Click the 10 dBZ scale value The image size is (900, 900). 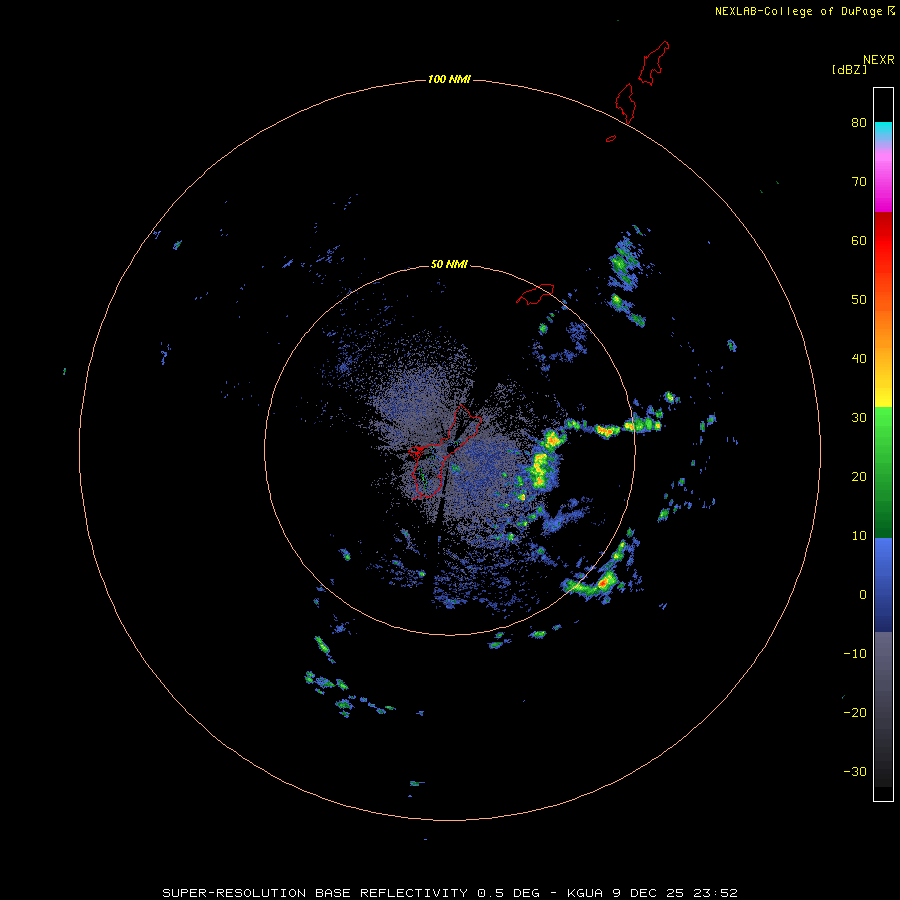pyautogui.click(x=859, y=536)
